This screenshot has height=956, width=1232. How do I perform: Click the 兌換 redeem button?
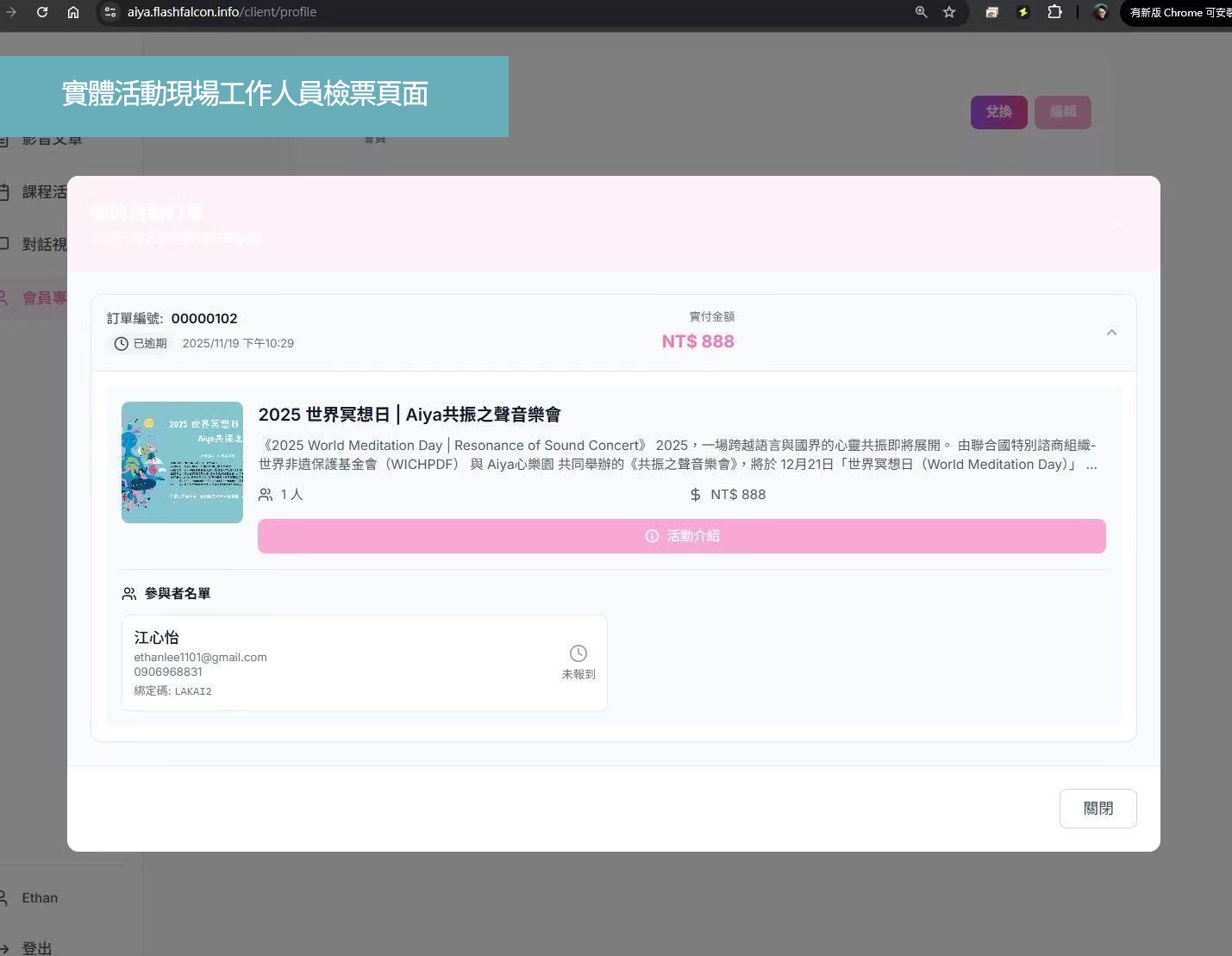[998, 112]
